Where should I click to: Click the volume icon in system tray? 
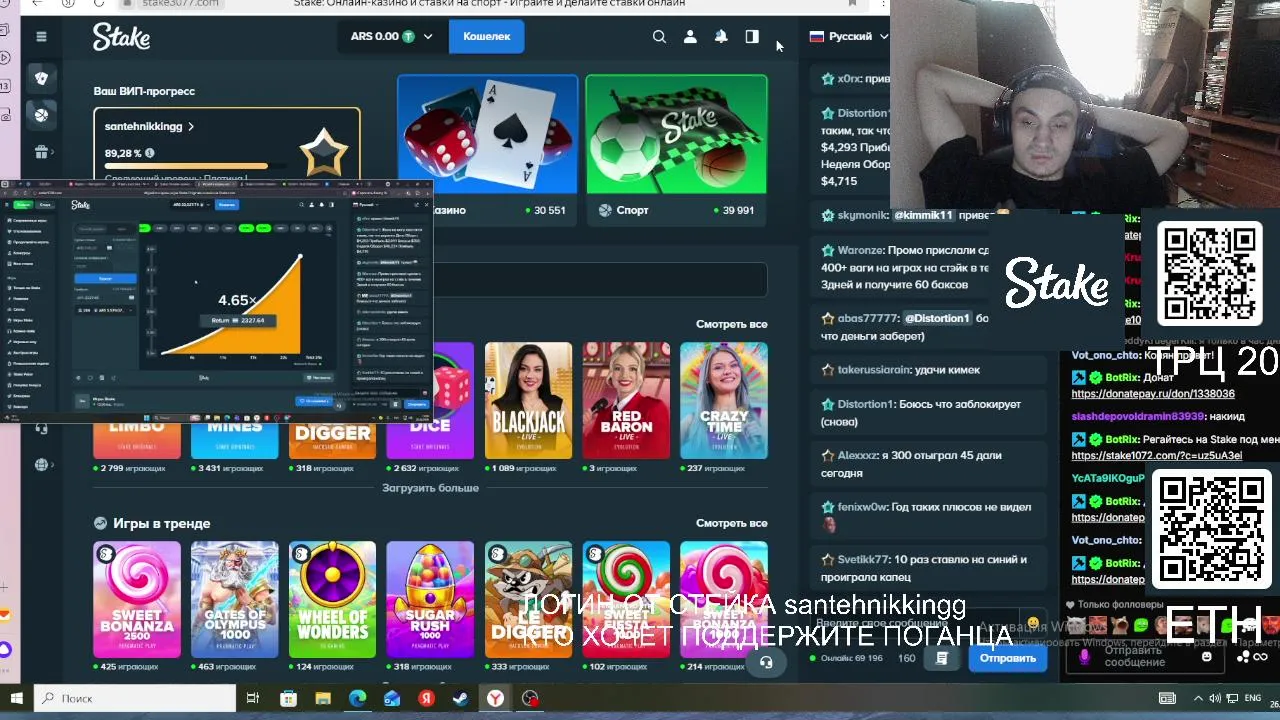point(1215,698)
